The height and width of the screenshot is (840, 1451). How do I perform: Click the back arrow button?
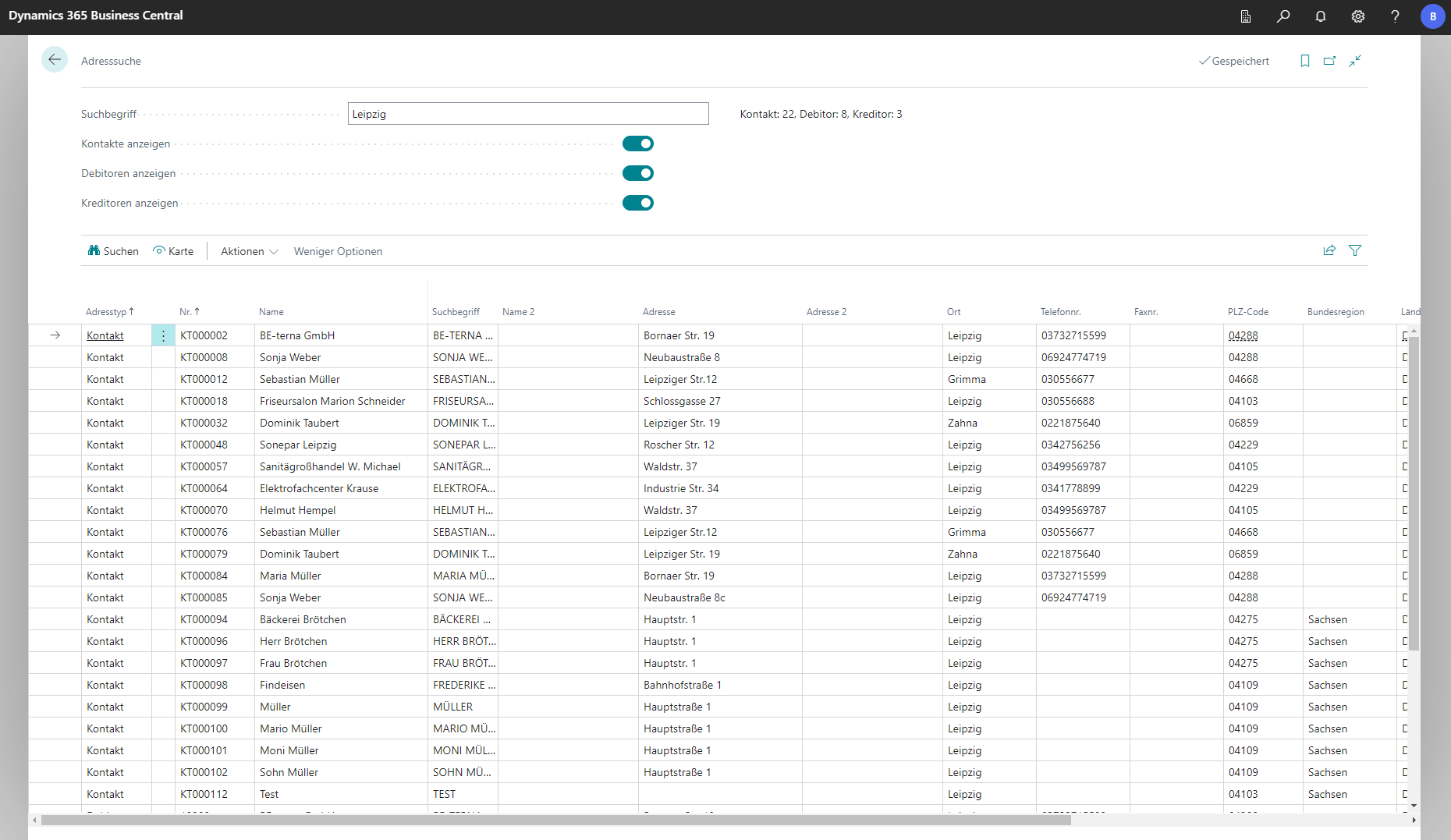55,60
